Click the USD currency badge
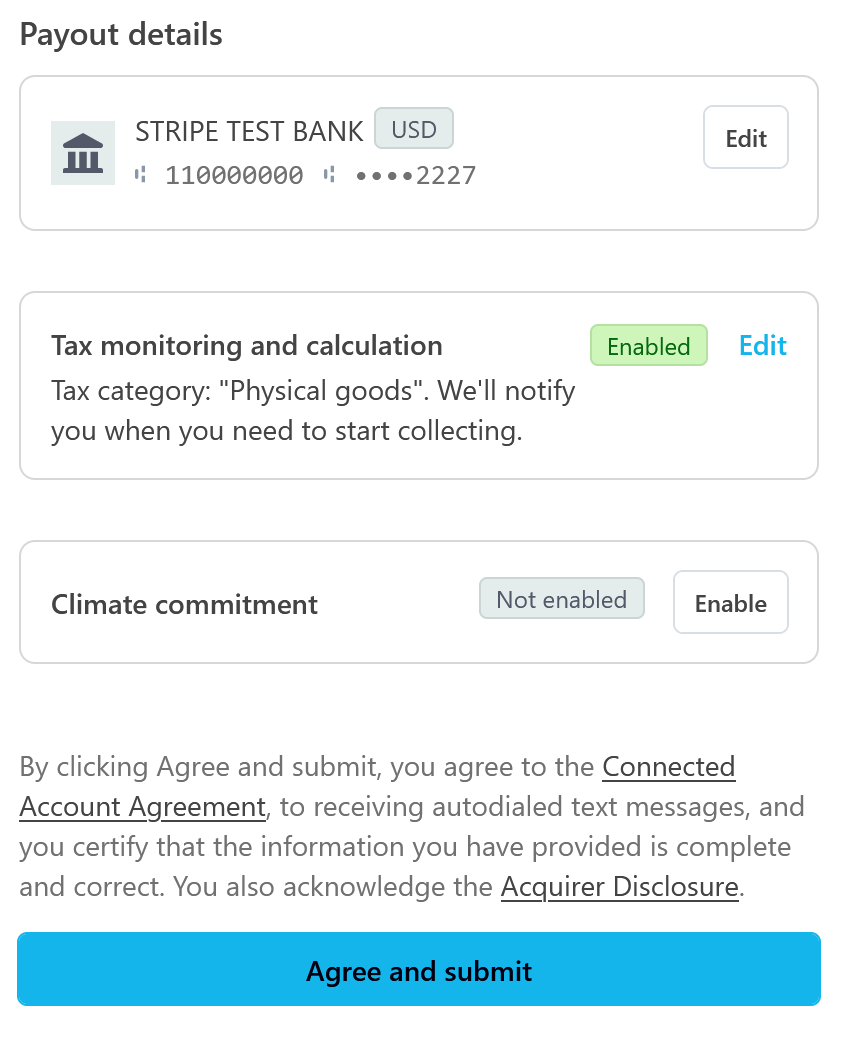This screenshot has height=1058, width=841. (413, 129)
